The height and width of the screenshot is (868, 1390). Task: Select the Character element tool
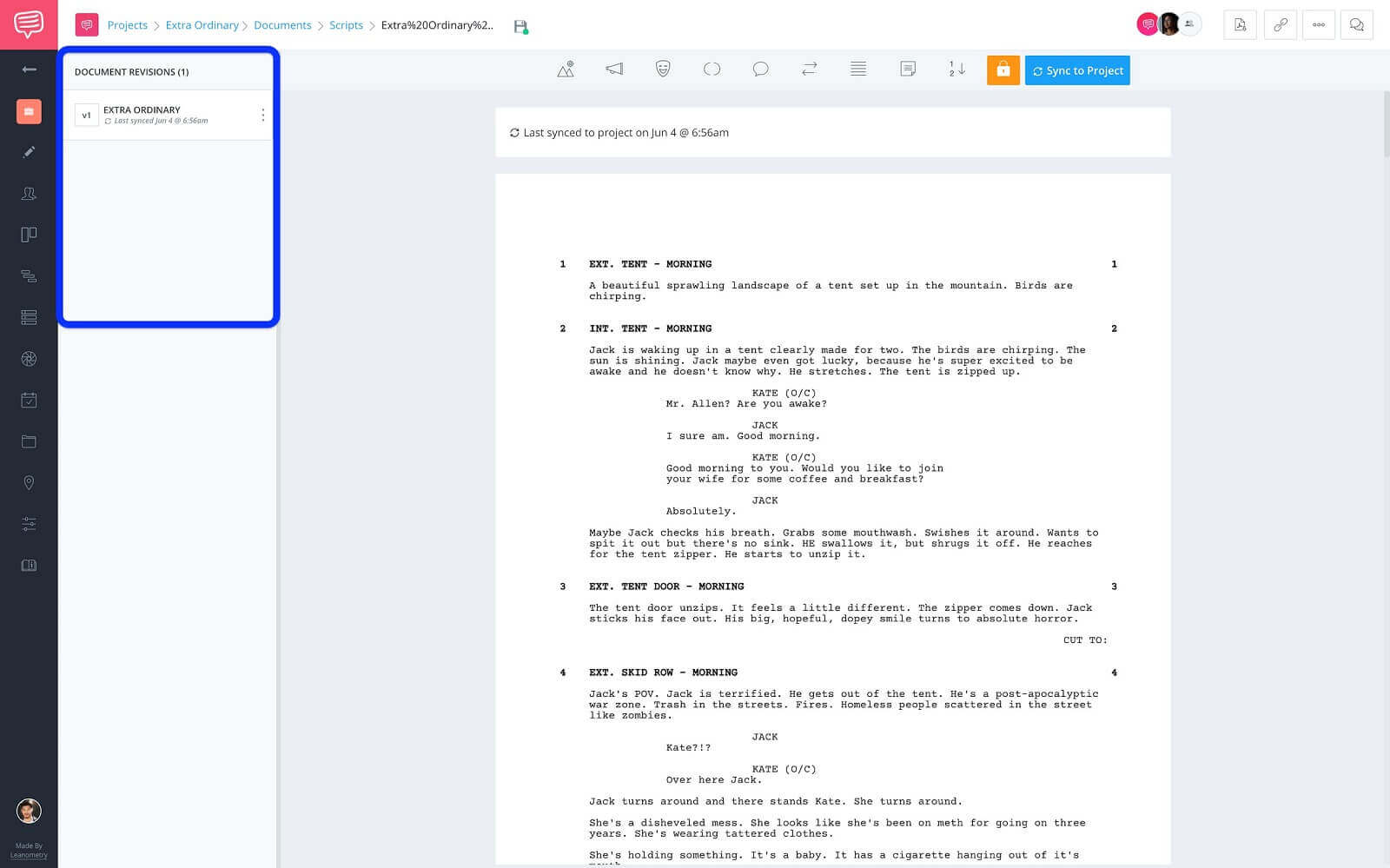tap(663, 70)
